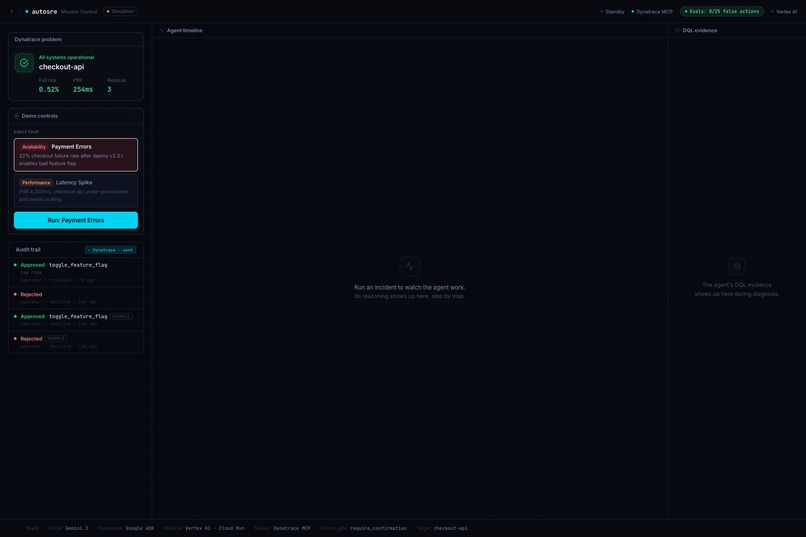Click the Evals: 0/25 false actions badge
806x537 pixels.
[x=722, y=11]
